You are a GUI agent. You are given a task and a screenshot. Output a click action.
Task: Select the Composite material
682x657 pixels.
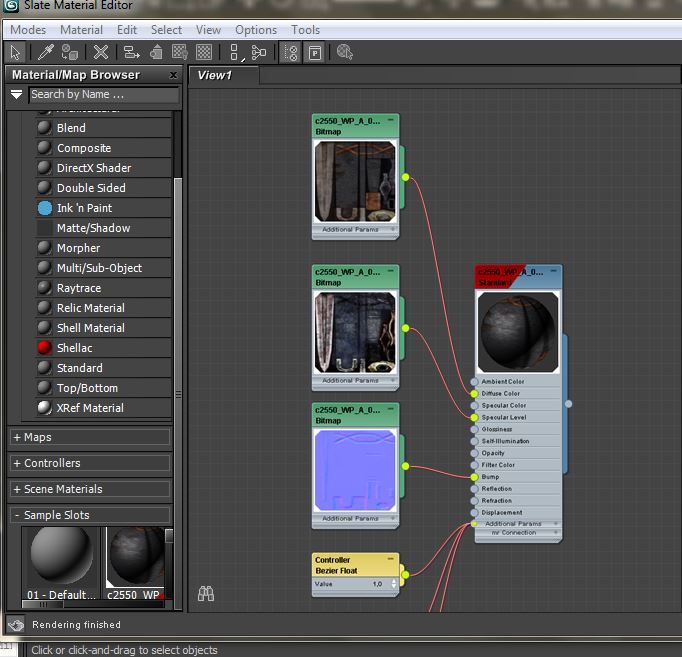pyautogui.click(x=104, y=148)
